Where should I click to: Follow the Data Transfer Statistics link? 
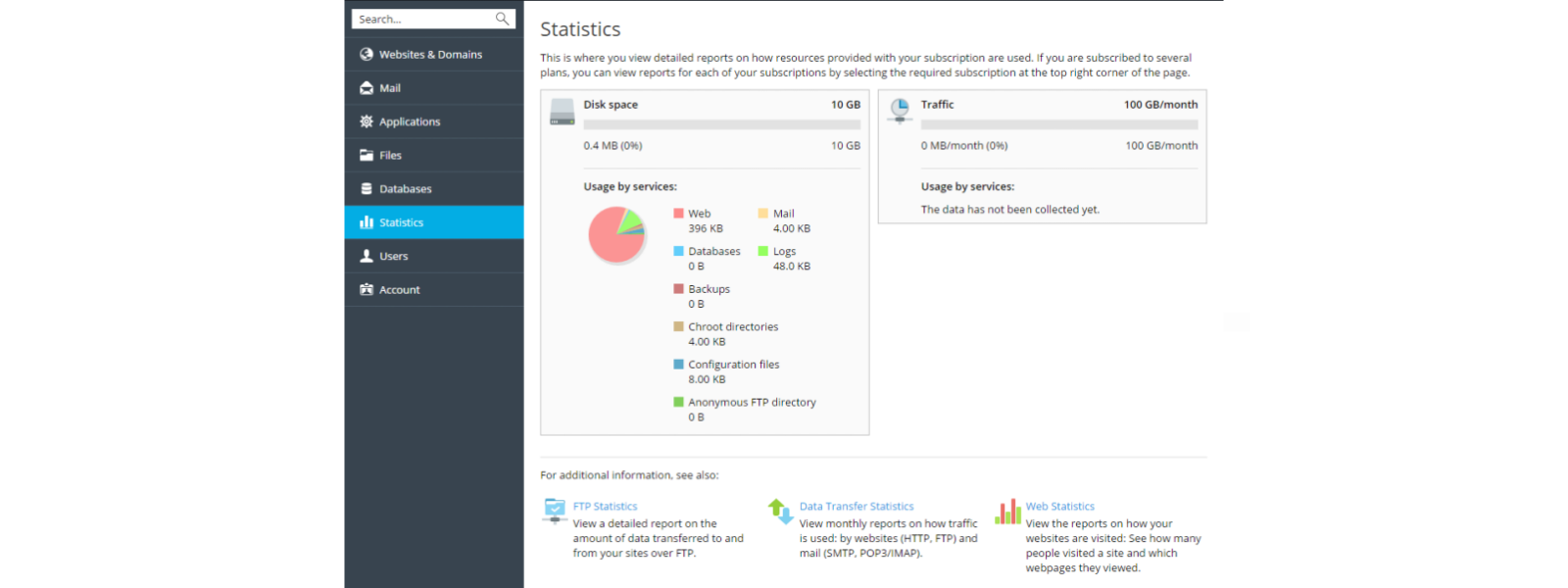[857, 507]
